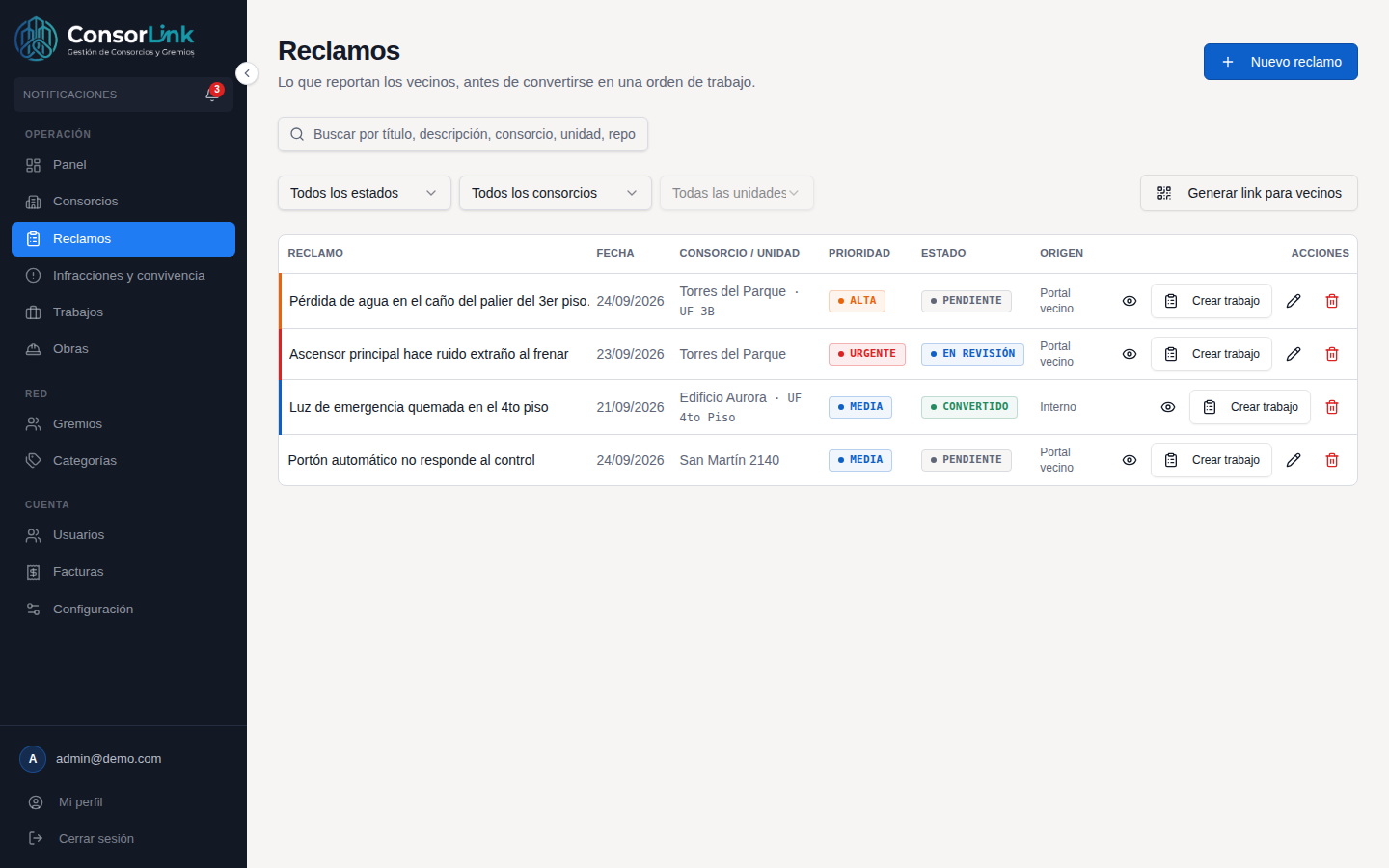
Task: Edit the Pérdida de agua reclamo
Action: click(1294, 301)
